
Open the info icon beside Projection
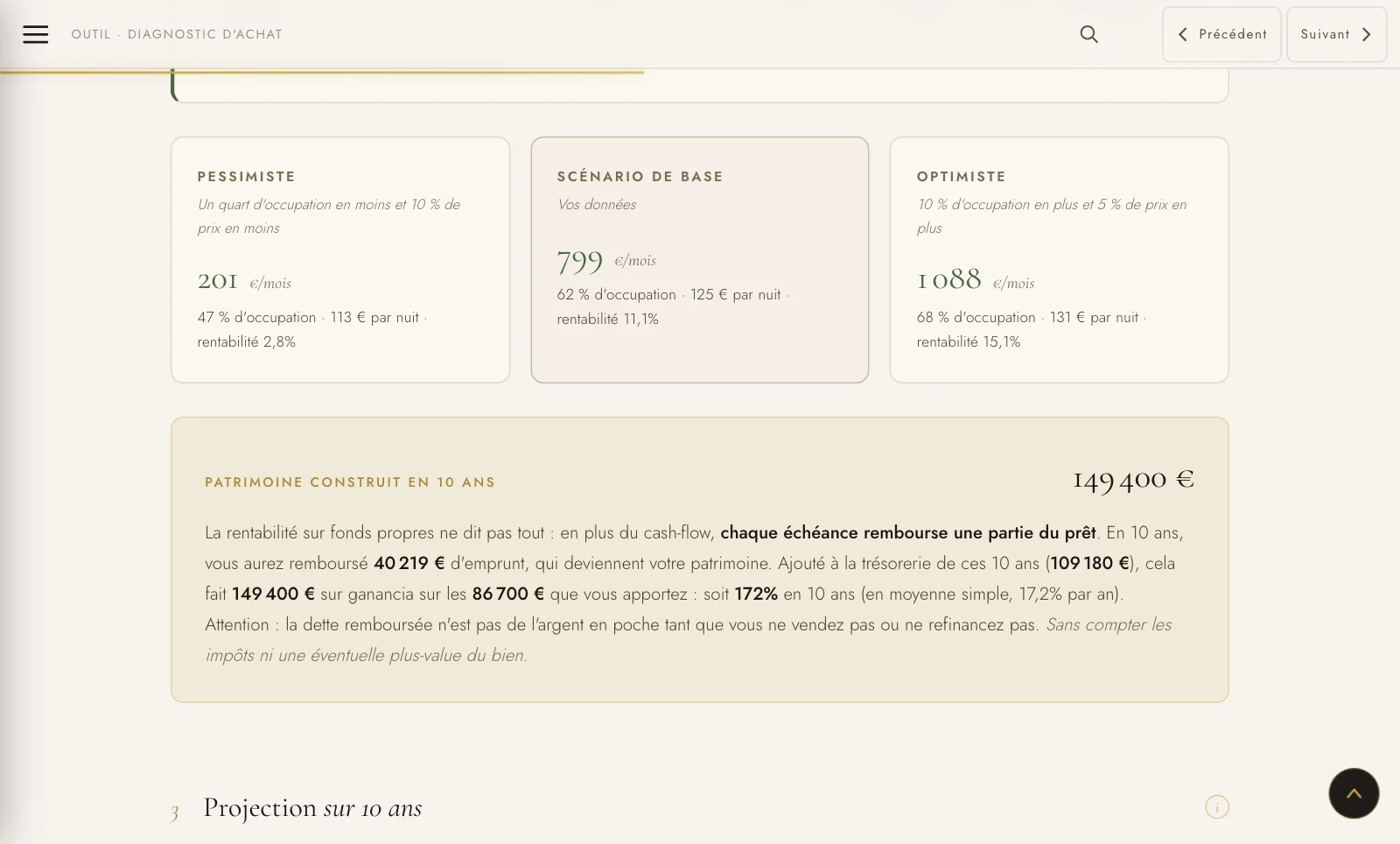(1217, 807)
